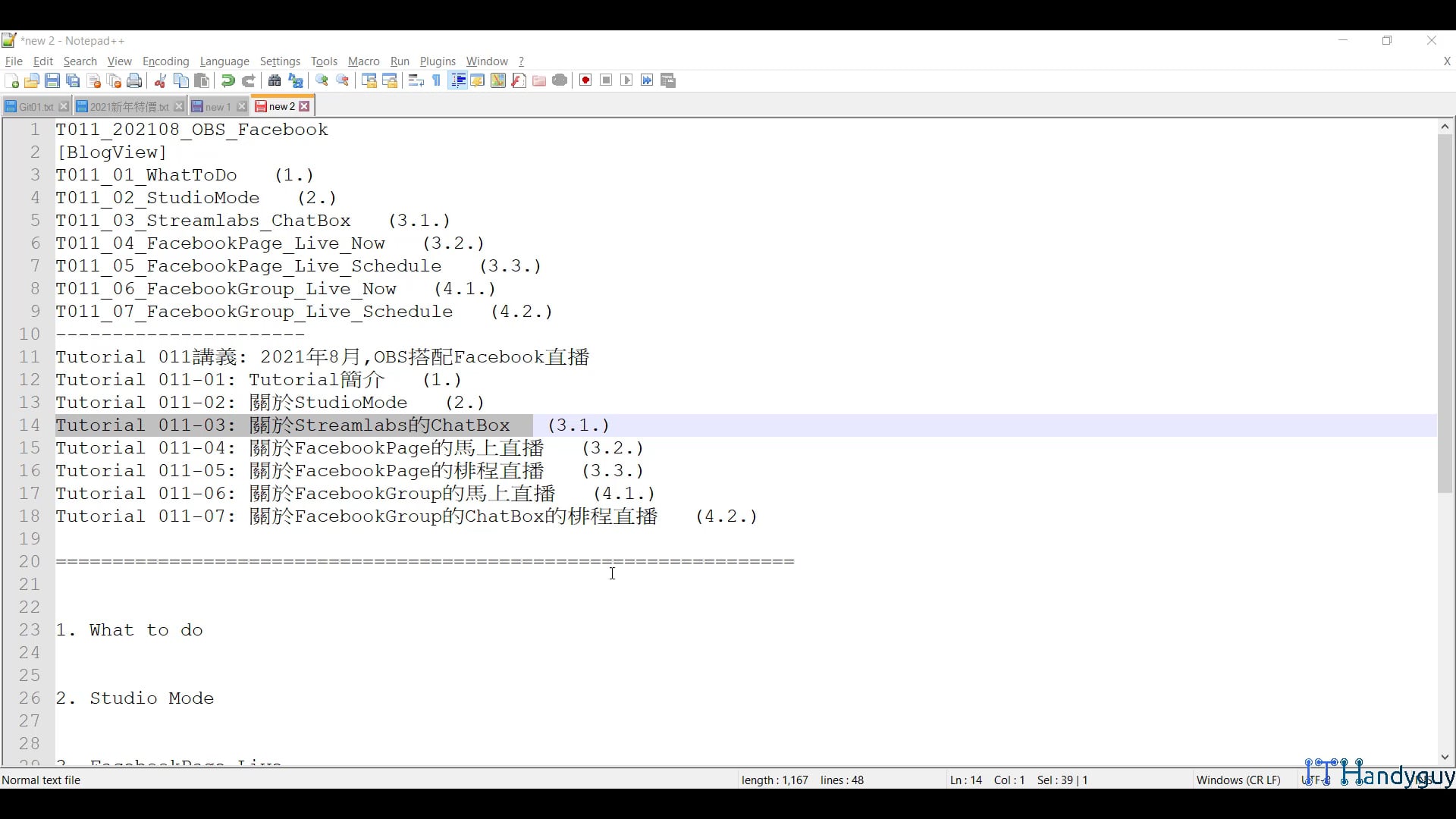The height and width of the screenshot is (819, 1456).
Task: Click line 23 text 'What to do'
Action: [x=146, y=630]
